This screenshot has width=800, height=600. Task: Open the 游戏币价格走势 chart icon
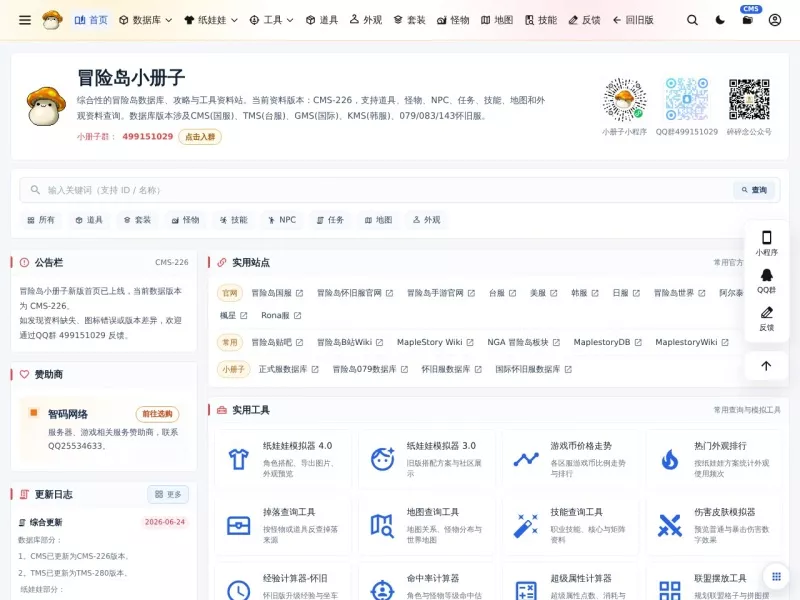click(526, 459)
